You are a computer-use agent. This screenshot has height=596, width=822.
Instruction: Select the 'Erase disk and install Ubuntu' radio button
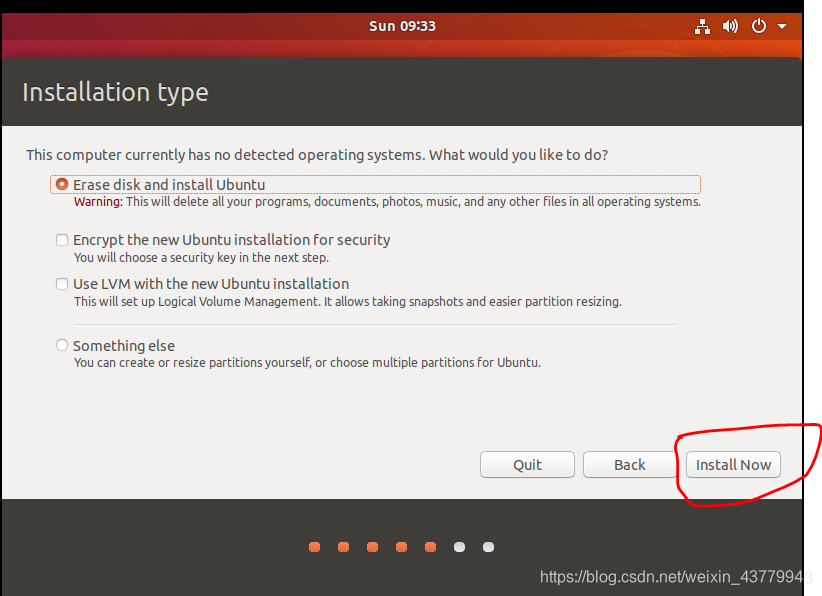tap(62, 185)
